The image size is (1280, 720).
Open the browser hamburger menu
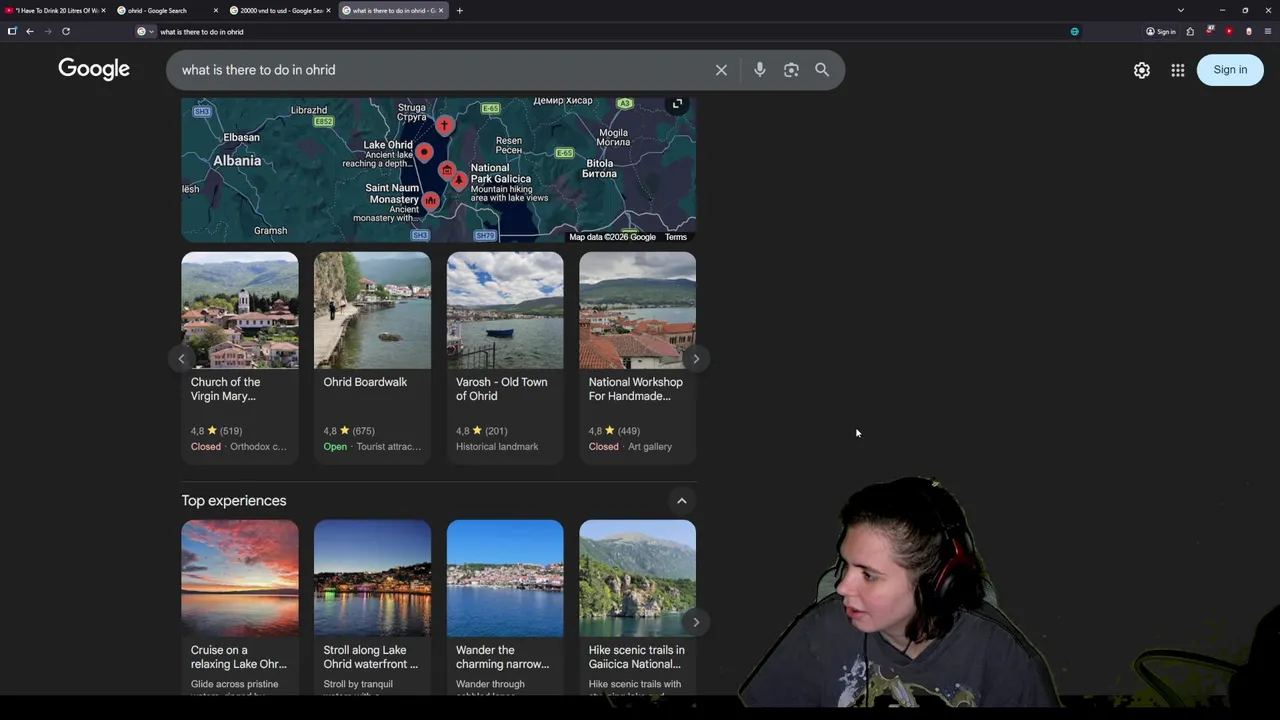(1268, 31)
